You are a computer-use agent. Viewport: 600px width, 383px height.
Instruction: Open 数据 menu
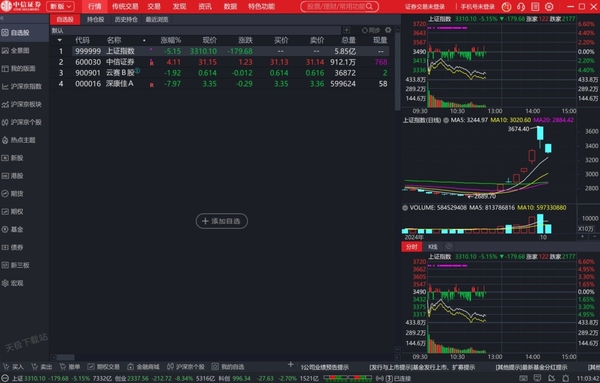tap(230, 7)
